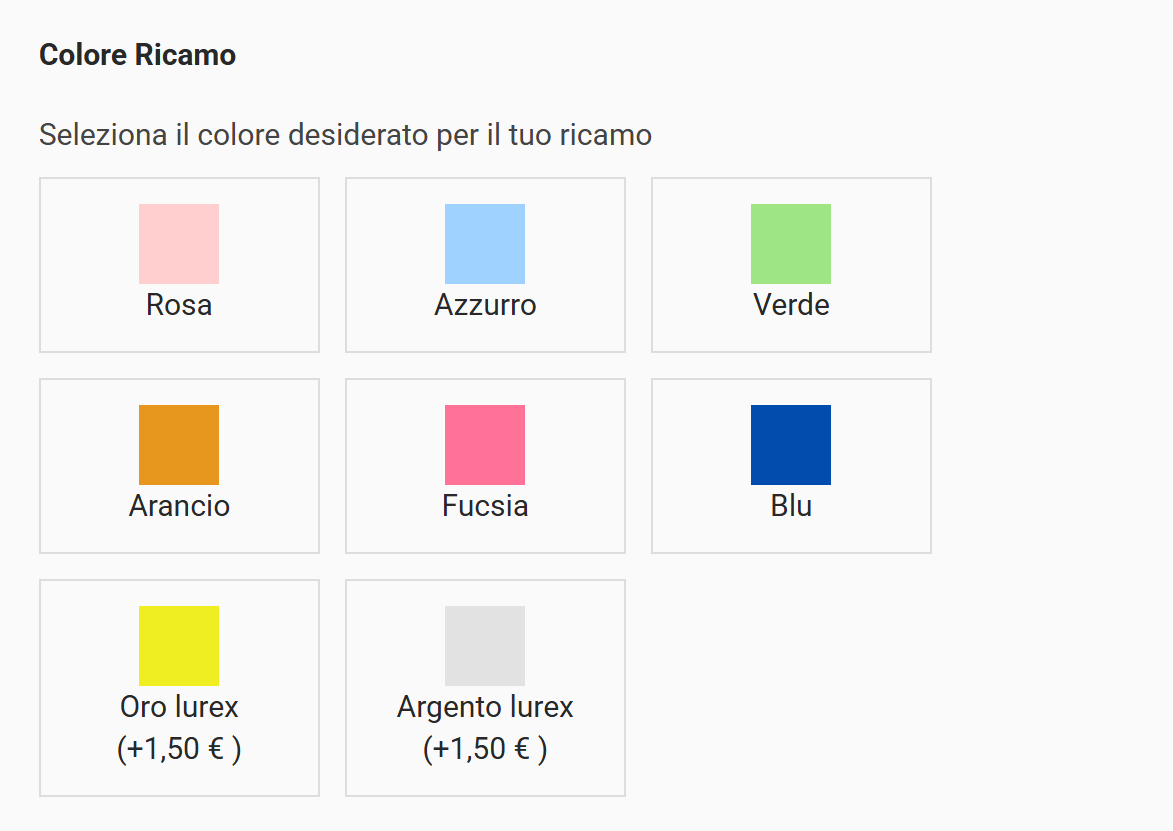The width and height of the screenshot is (1173, 831).
Task: Click the "Argento lurex" label text
Action: point(485,707)
